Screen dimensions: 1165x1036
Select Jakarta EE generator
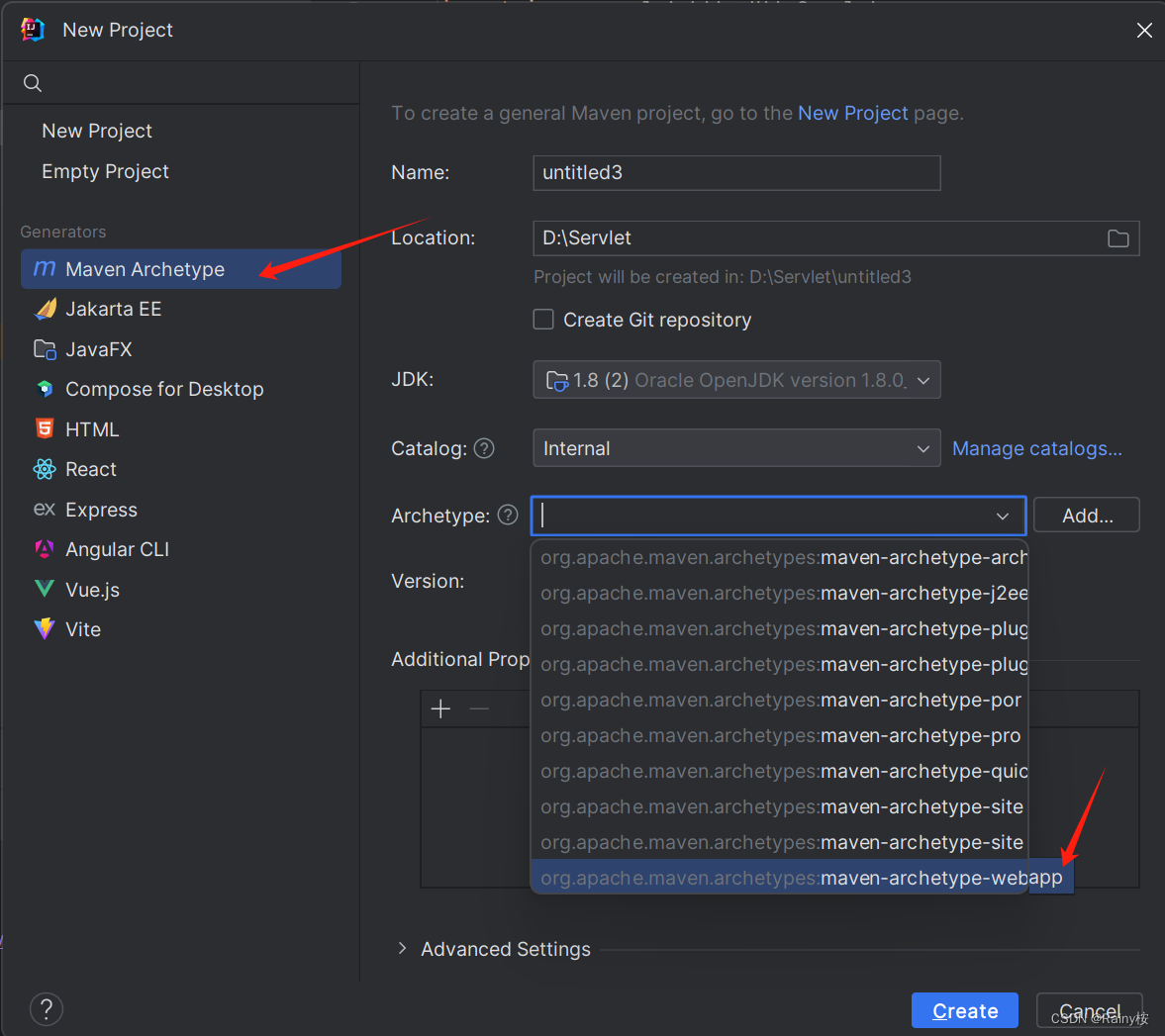point(181,309)
